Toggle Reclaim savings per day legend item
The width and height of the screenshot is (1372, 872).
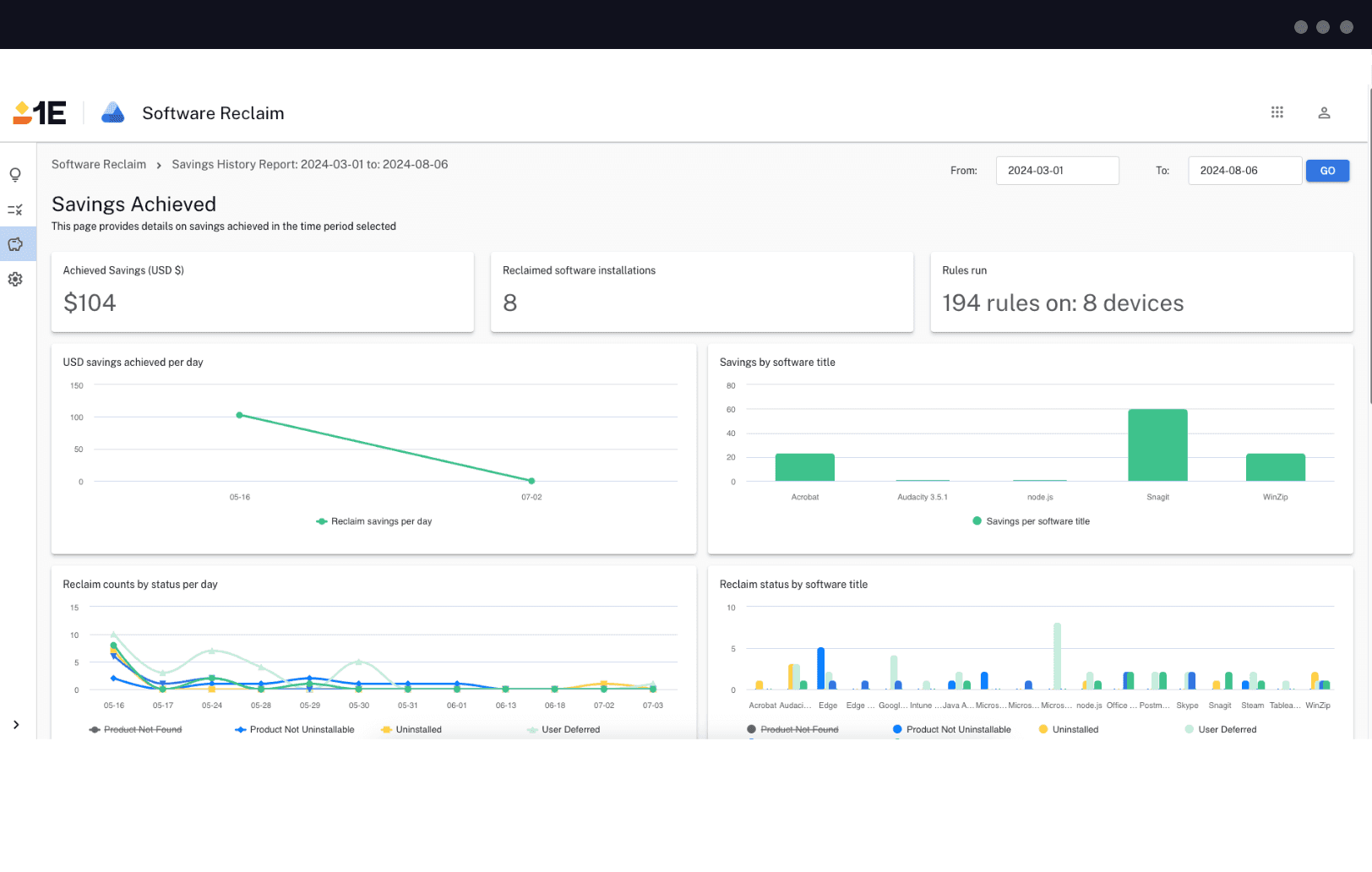[x=373, y=521]
